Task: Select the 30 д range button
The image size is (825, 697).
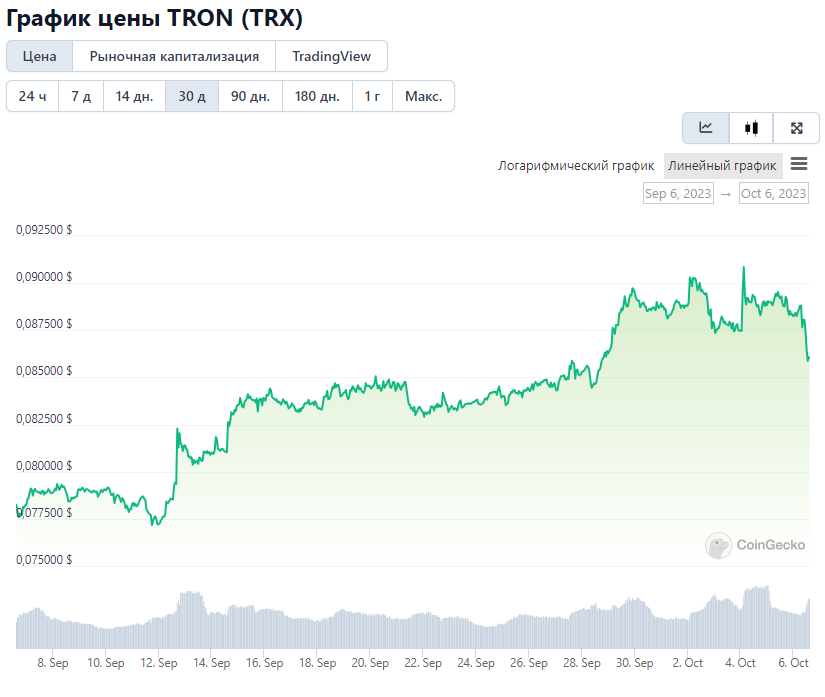Action: 192,96
